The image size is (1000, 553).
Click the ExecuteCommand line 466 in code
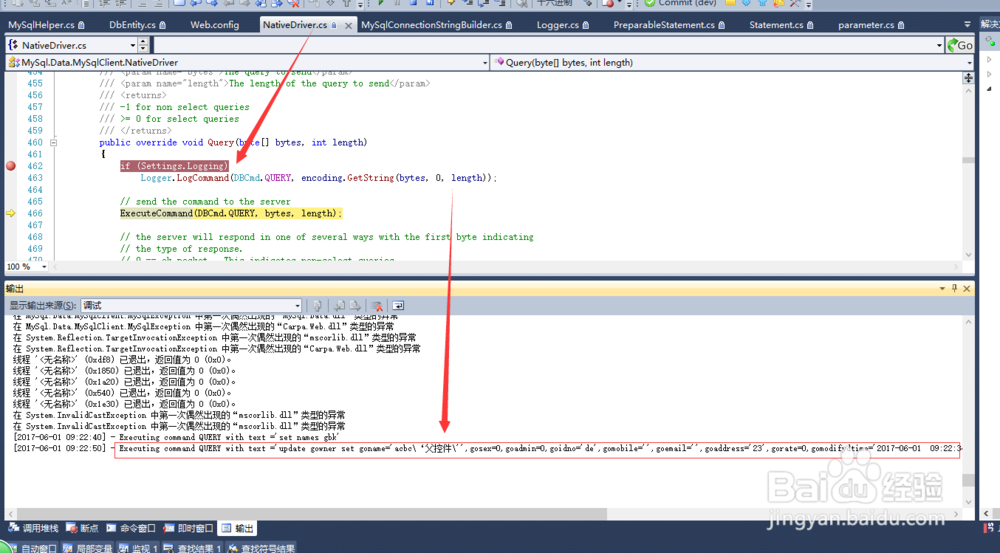pos(231,213)
